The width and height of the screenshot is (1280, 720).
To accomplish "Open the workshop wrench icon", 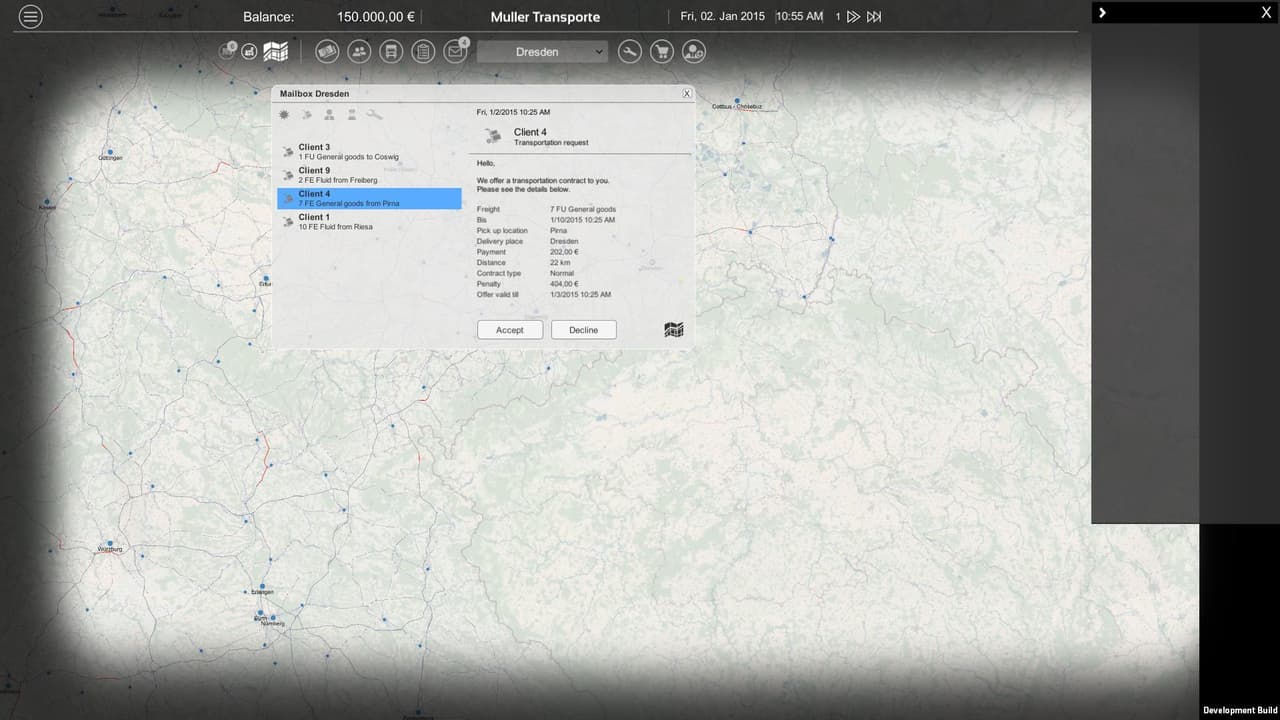I will click(629, 51).
